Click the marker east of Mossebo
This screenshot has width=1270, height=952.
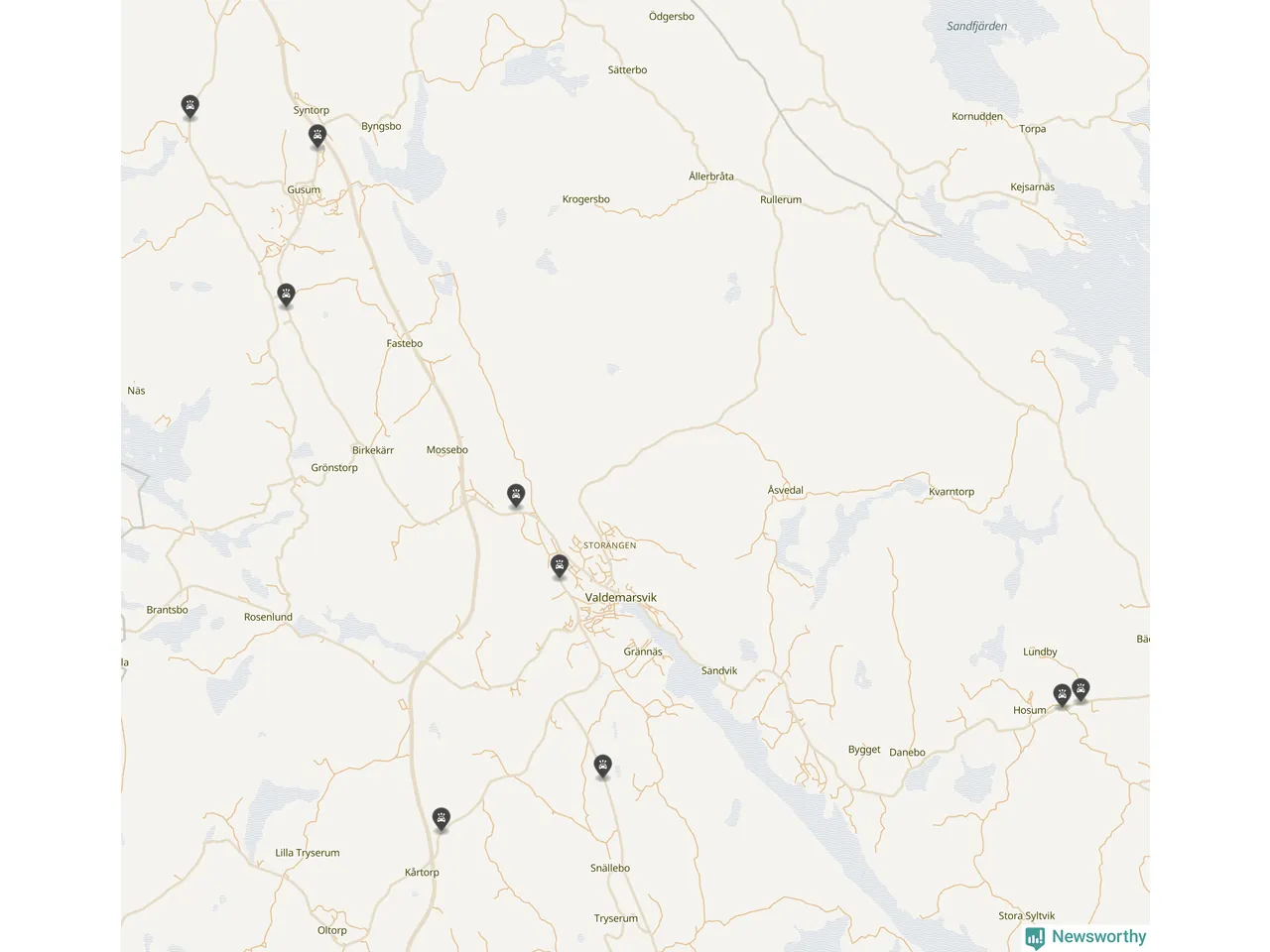coord(516,495)
